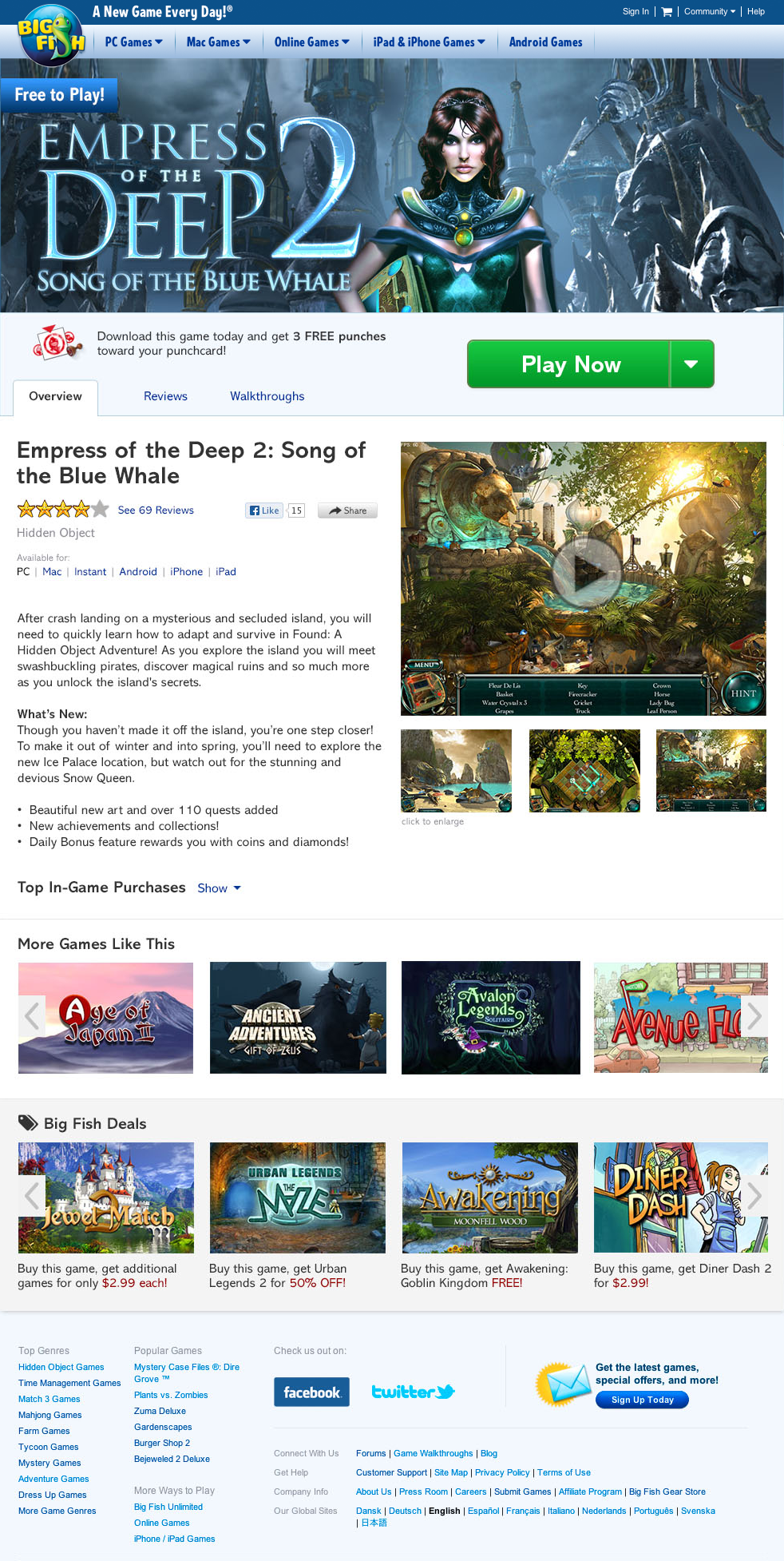
Task: Click the Sign Up Today button
Action: click(642, 1400)
